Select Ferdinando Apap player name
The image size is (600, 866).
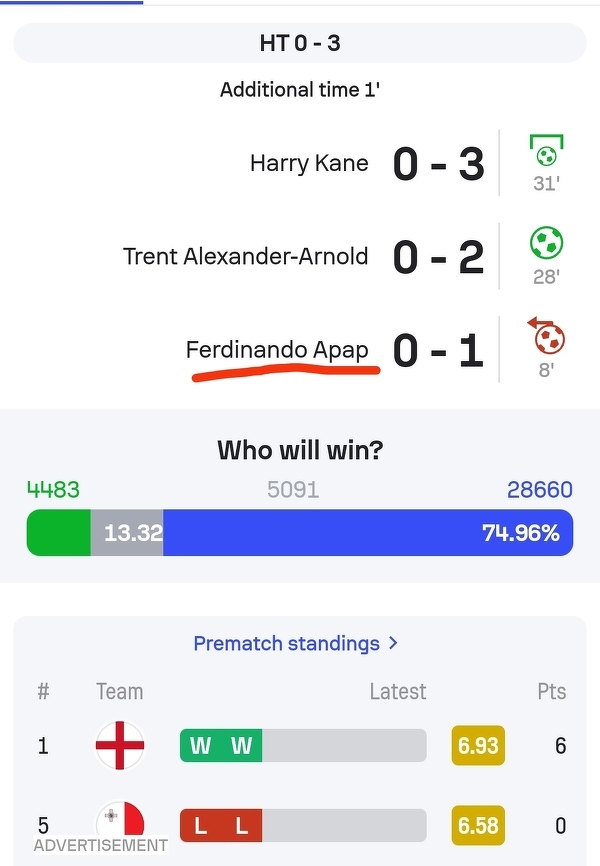[277, 350]
